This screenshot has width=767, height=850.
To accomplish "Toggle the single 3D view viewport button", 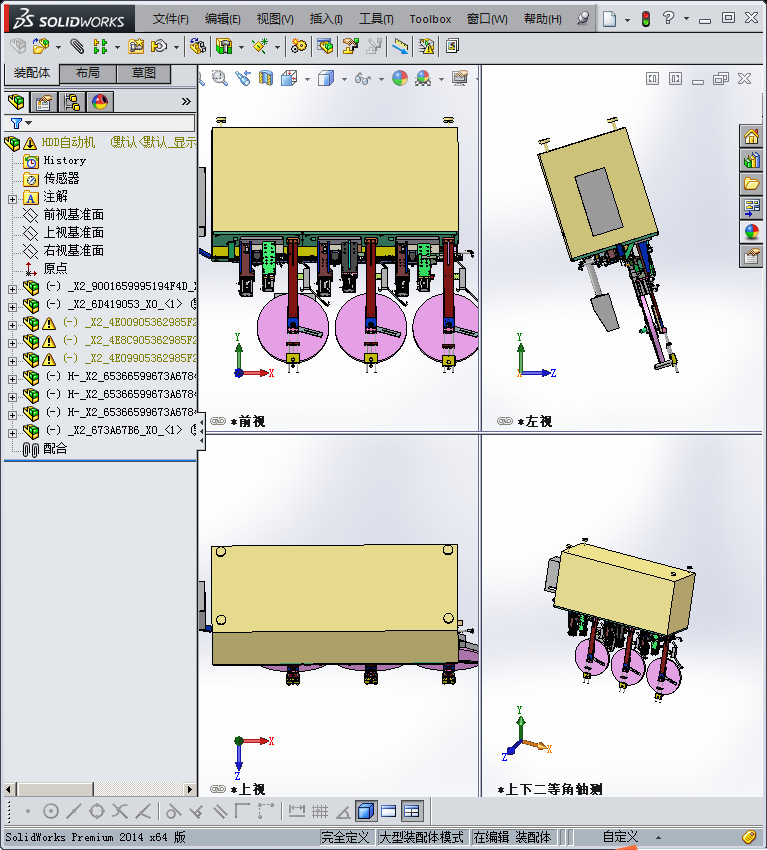I will coord(366,812).
